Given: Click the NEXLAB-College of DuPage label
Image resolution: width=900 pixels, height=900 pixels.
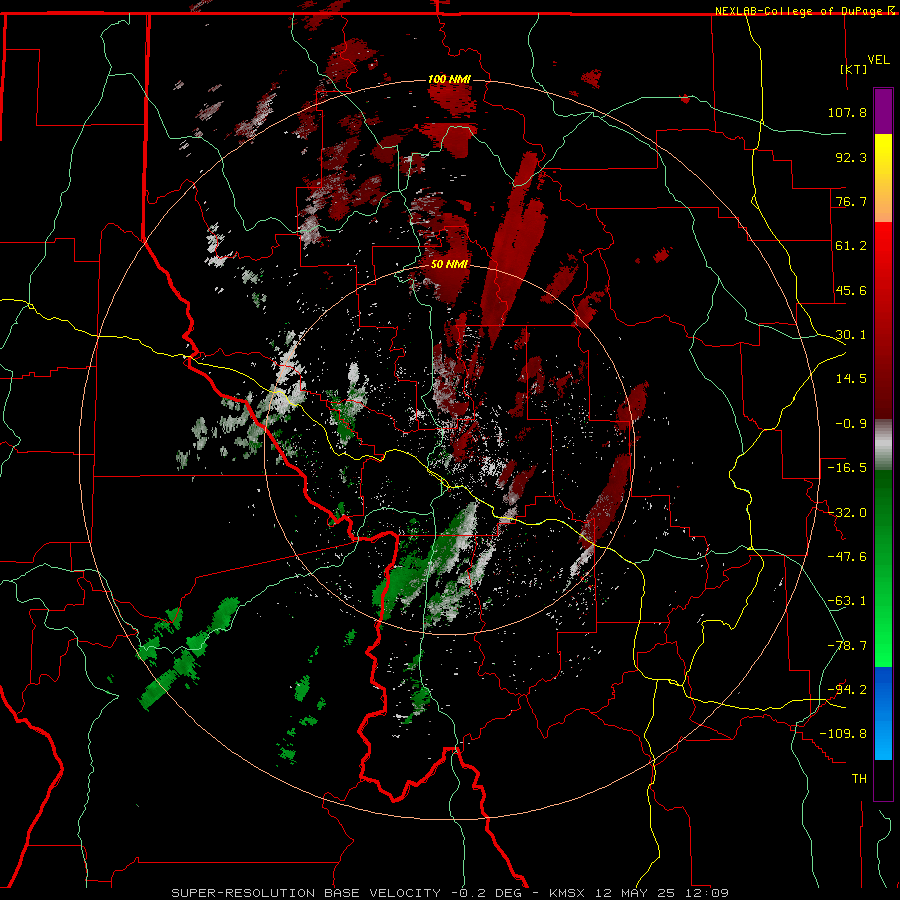Looking at the screenshot, I should pyautogui.click(x=798, y=11).
